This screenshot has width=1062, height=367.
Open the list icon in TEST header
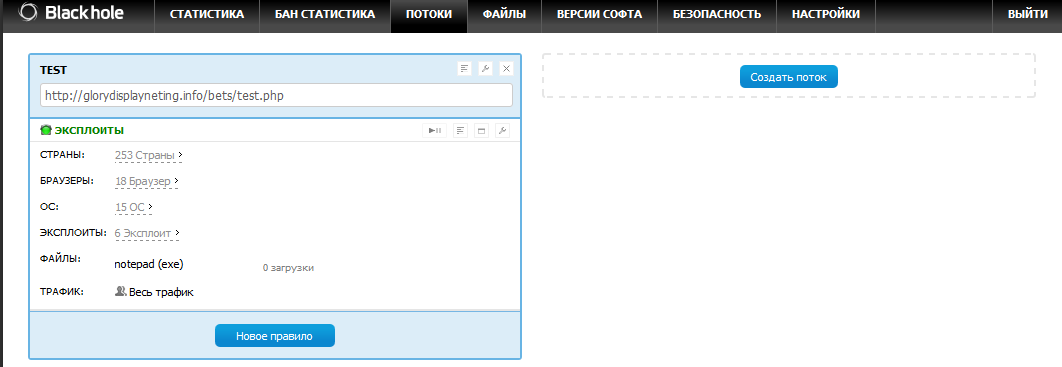(x=464, y=68)
